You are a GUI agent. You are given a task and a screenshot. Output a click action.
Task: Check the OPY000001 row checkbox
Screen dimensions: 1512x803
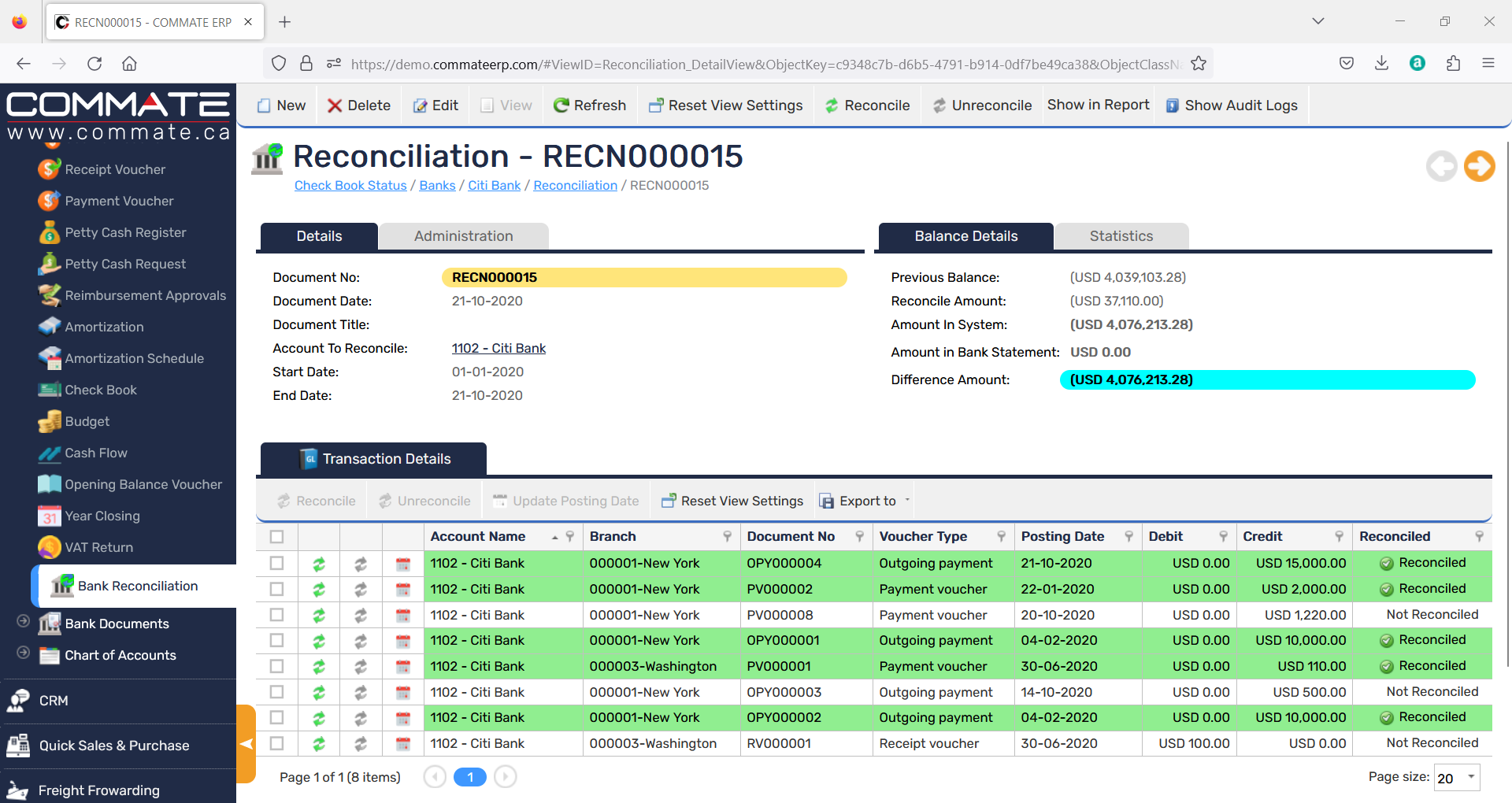pos(276,640)
